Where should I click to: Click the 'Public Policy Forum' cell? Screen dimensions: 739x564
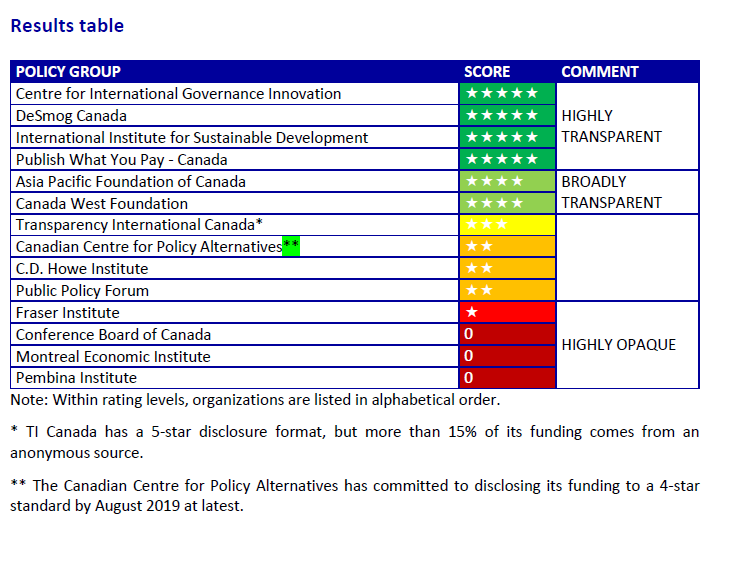235,291
